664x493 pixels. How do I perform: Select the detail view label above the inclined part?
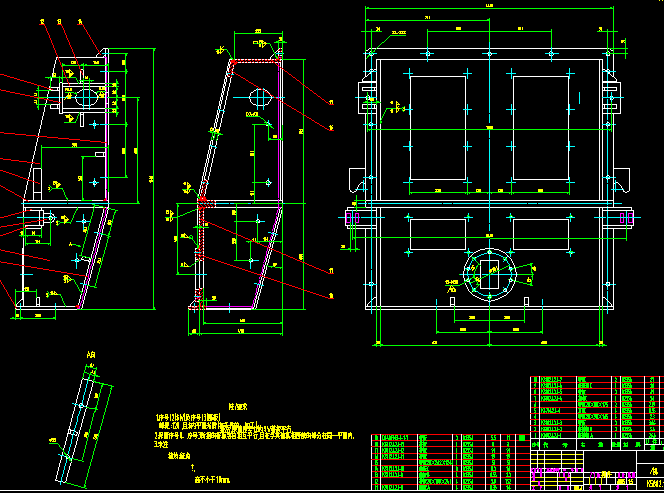91,355
